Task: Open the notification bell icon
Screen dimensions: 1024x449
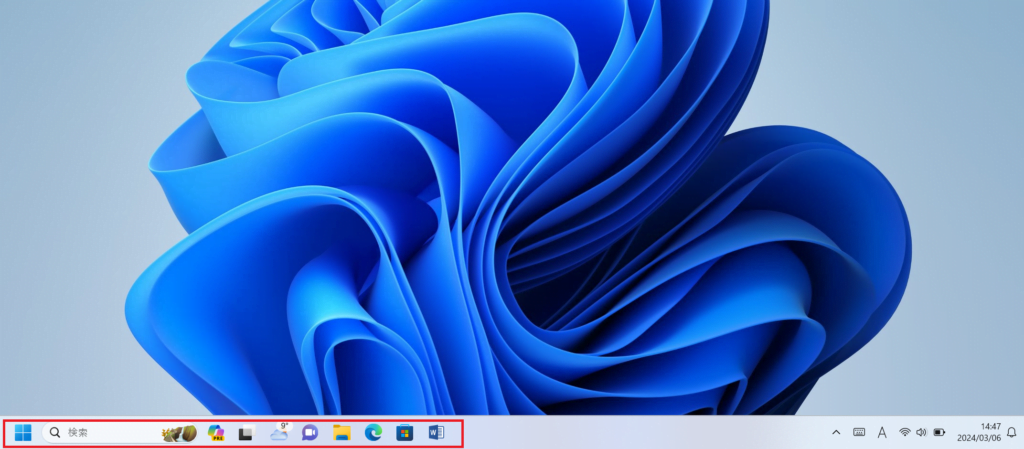Action: coord(1012,432)
